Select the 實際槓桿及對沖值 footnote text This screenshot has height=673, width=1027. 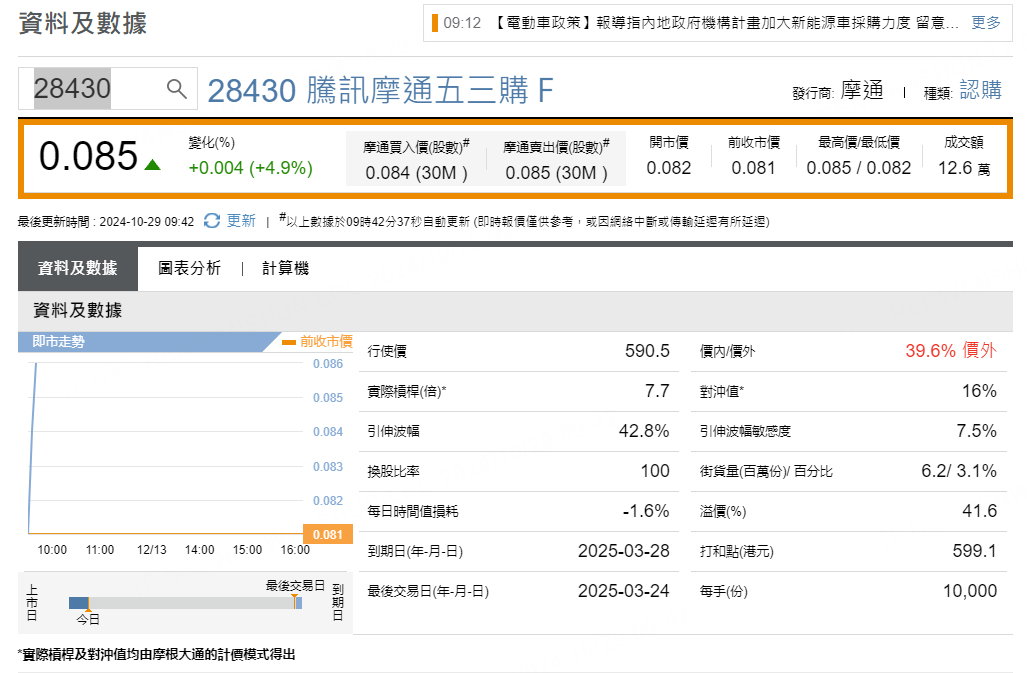pos(157,654)
